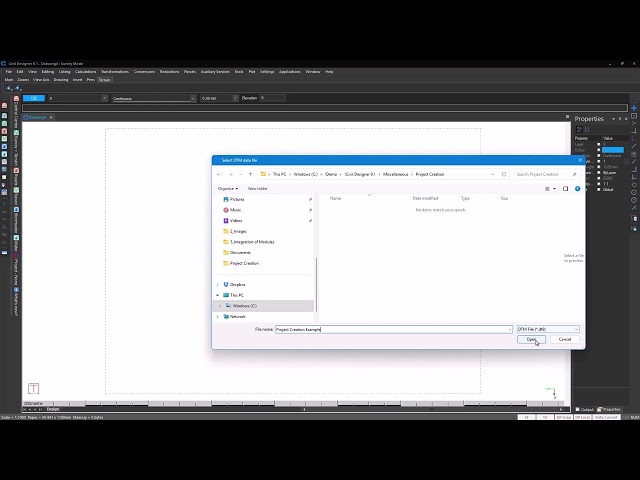Select Videos in the navigation pane
The image size is (640, 480).
click(x=236, y=220)
